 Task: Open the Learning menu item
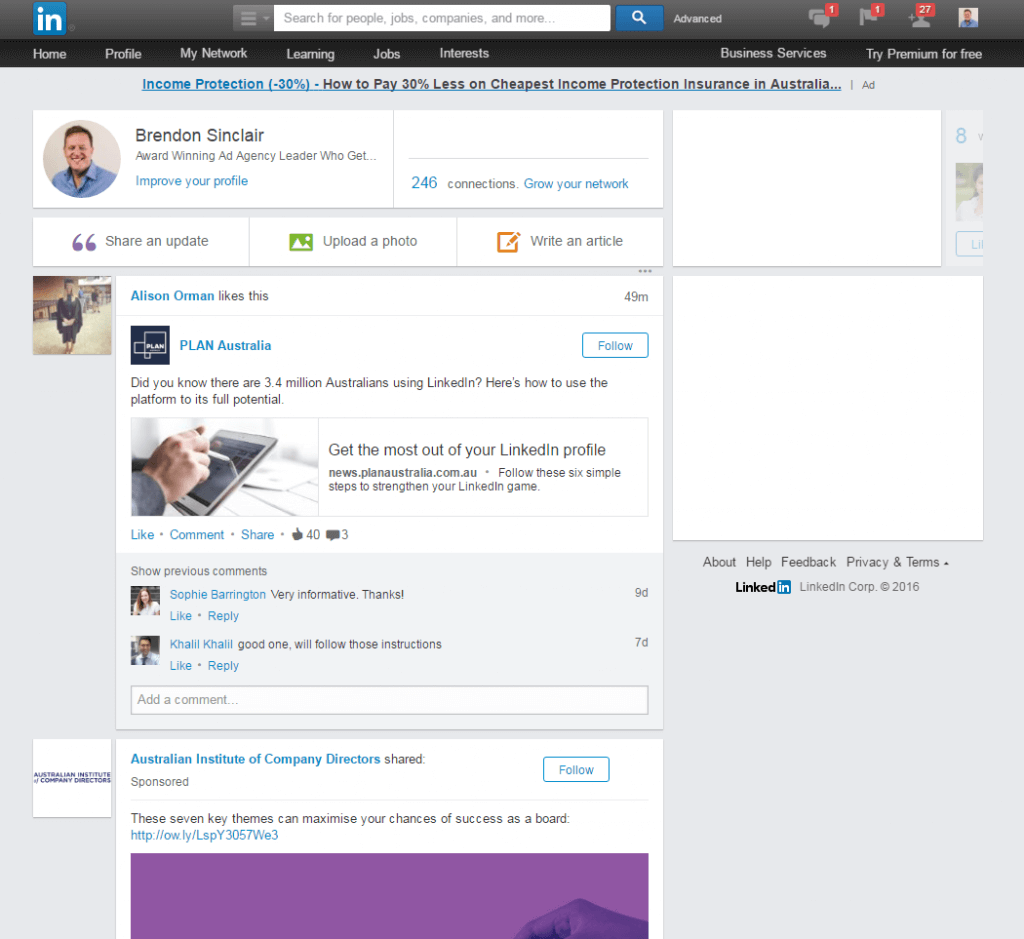point(310,54)
